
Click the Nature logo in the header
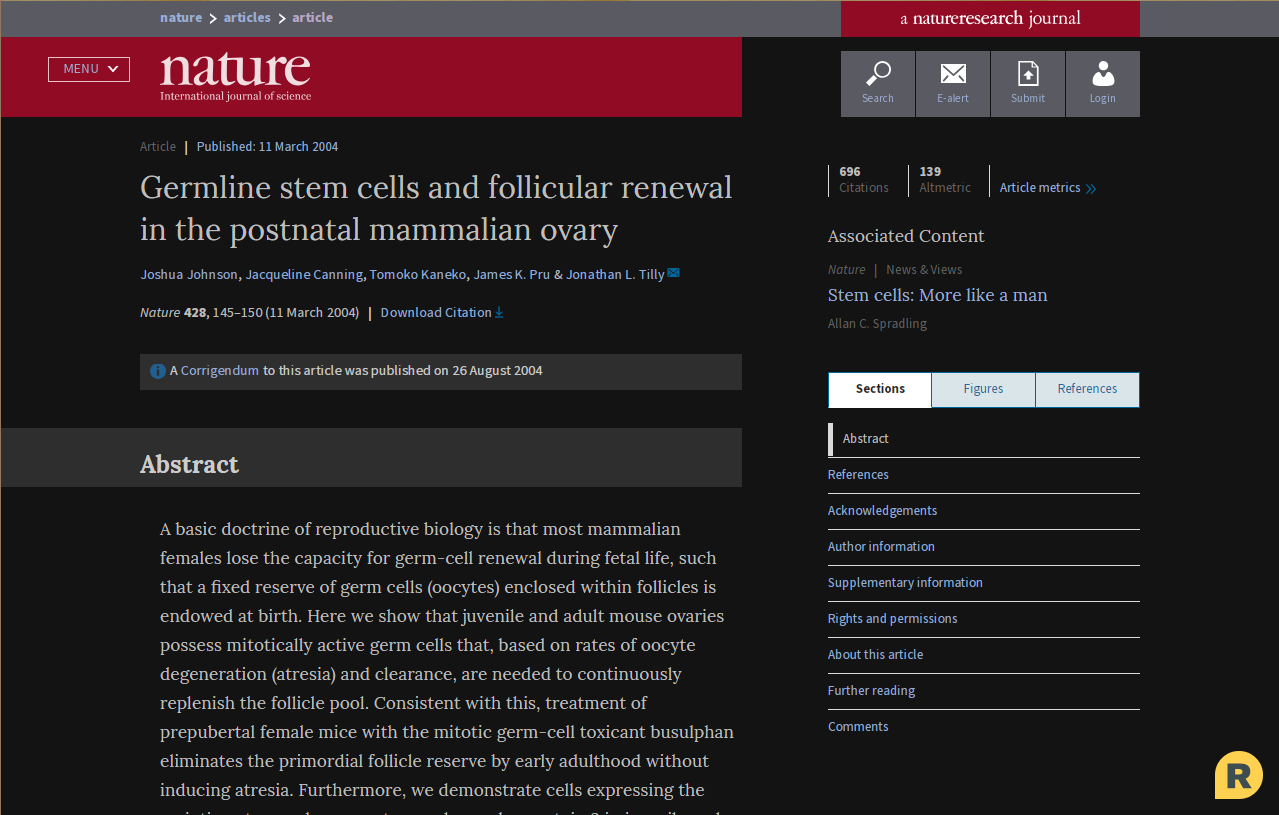point(235,76)
